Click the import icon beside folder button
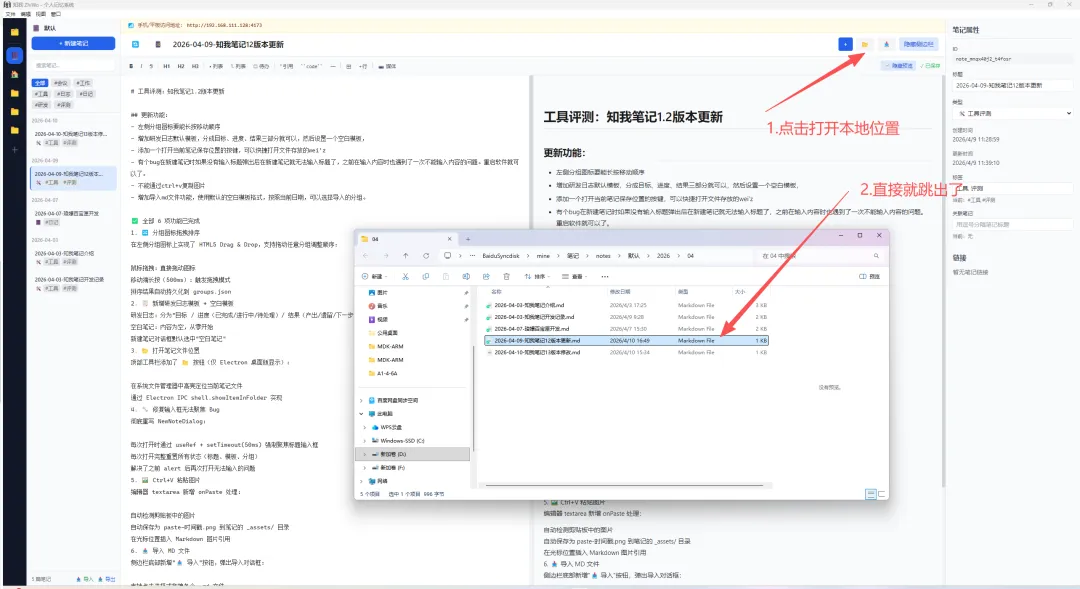1080x589 pixels. (886, 44)
